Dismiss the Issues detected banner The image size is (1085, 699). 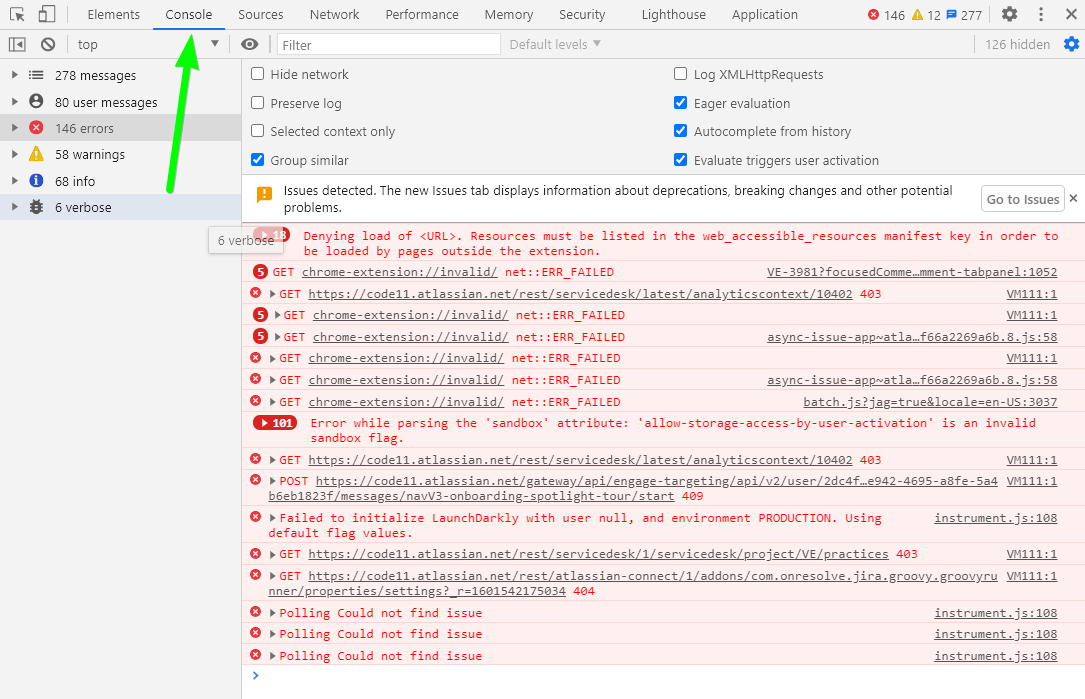(x=1073, y=198)
